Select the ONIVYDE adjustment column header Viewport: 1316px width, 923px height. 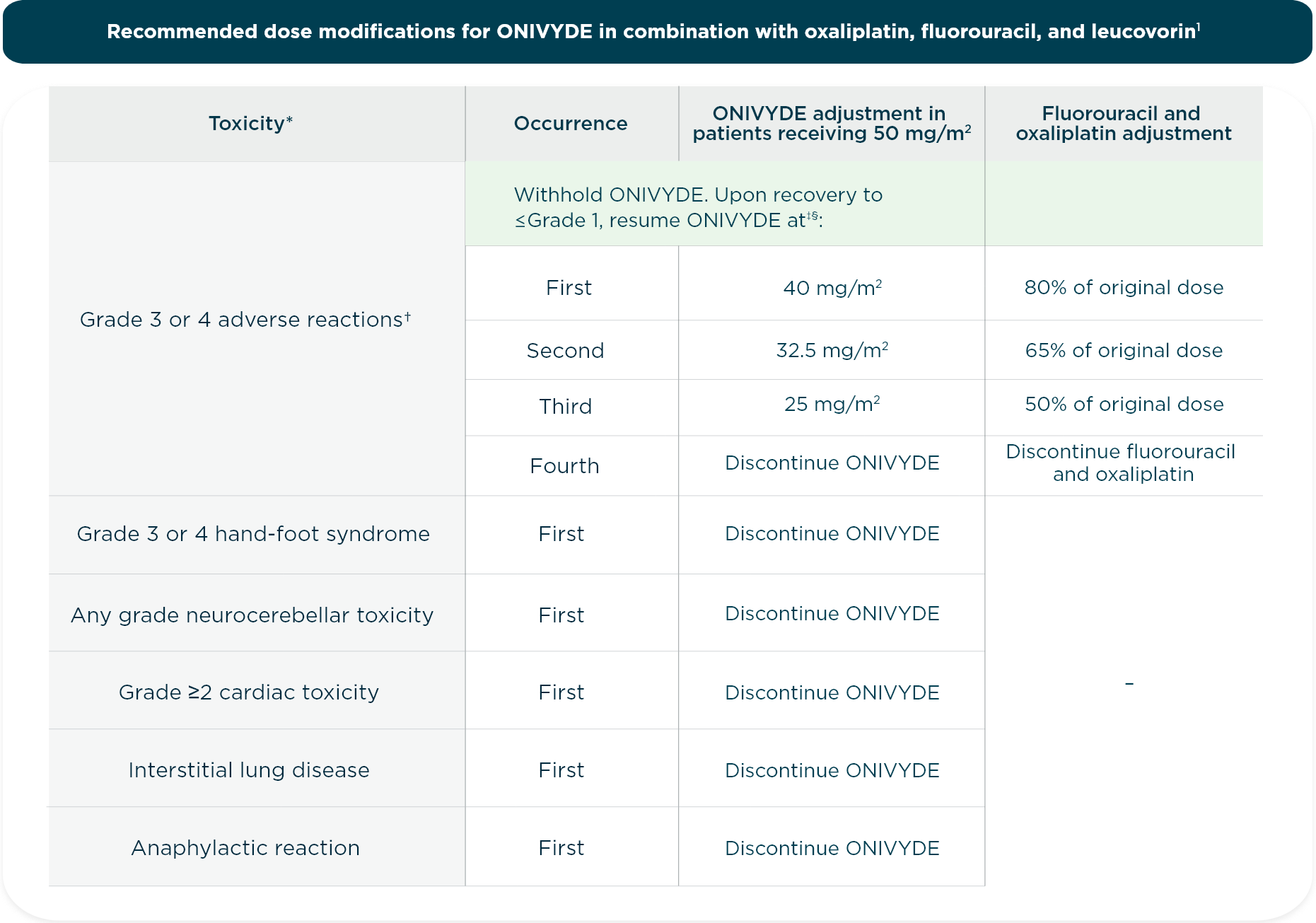click(x=832, y=122)
